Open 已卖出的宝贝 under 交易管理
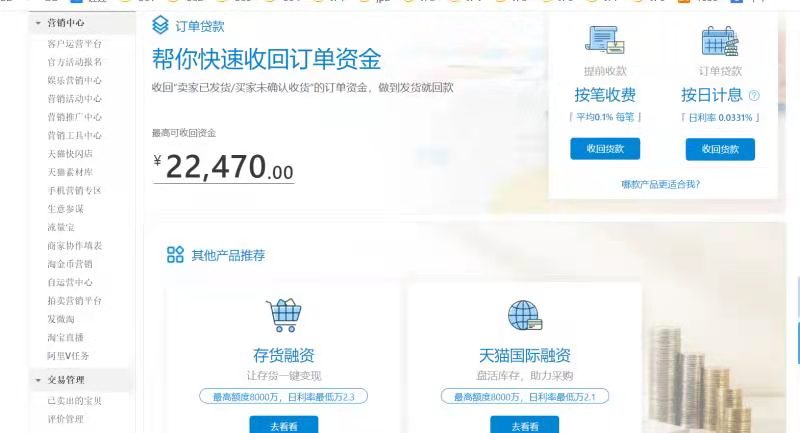 coord(74,400)
